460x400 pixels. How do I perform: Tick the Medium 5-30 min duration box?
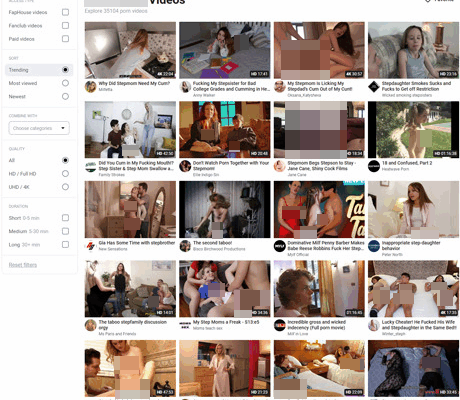65,231
